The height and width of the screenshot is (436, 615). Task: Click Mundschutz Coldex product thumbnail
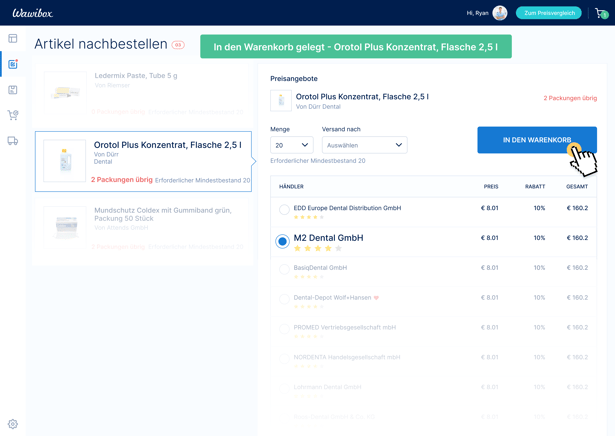click(65, 227)
